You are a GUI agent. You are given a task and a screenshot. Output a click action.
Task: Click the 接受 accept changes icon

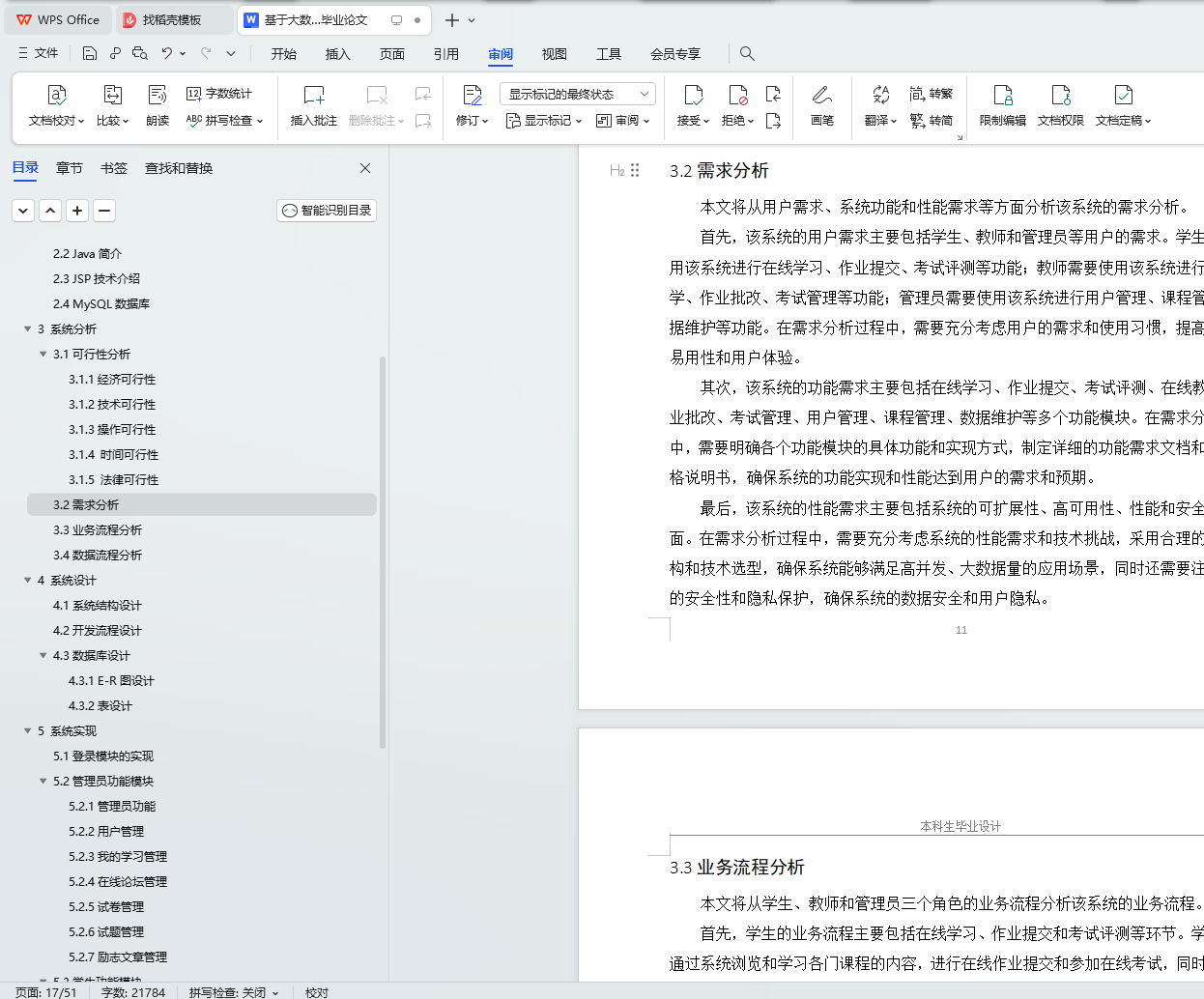[x=694, y=95]
